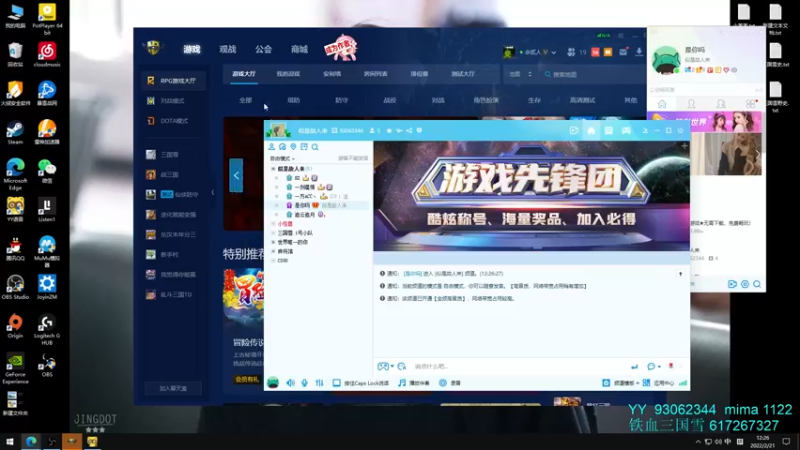
Task: Open the Steam desktop shortcut
Action: [15, 133]
